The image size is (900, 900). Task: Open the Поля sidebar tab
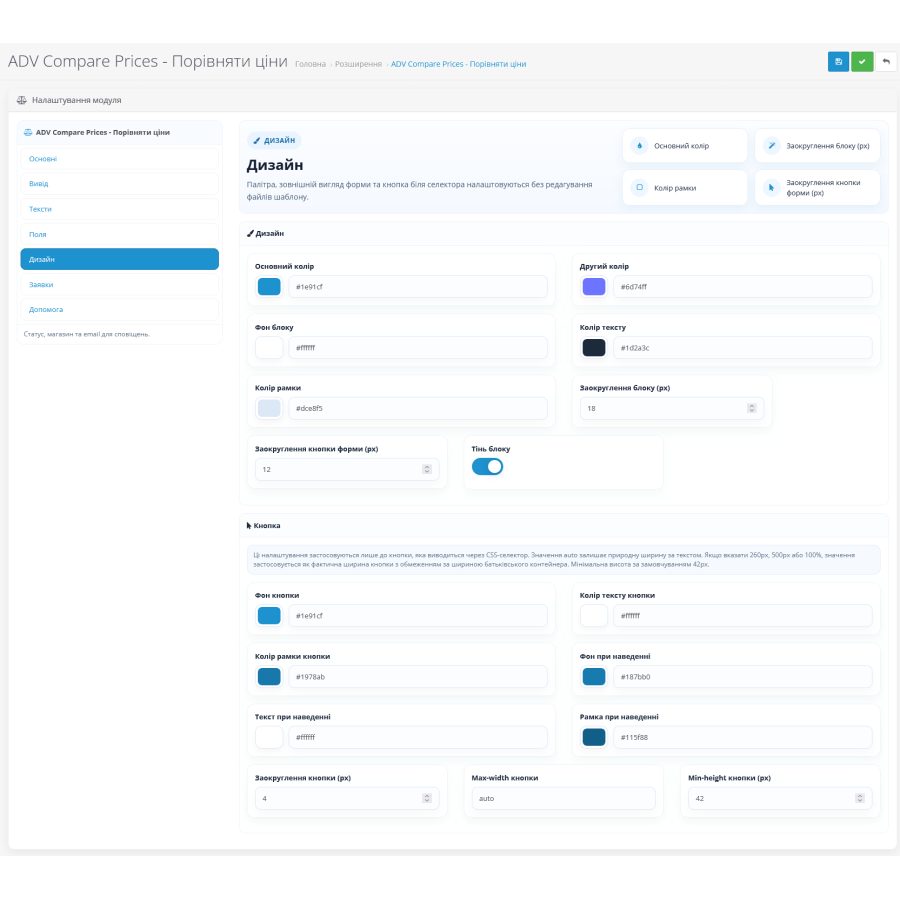(119, 234)
